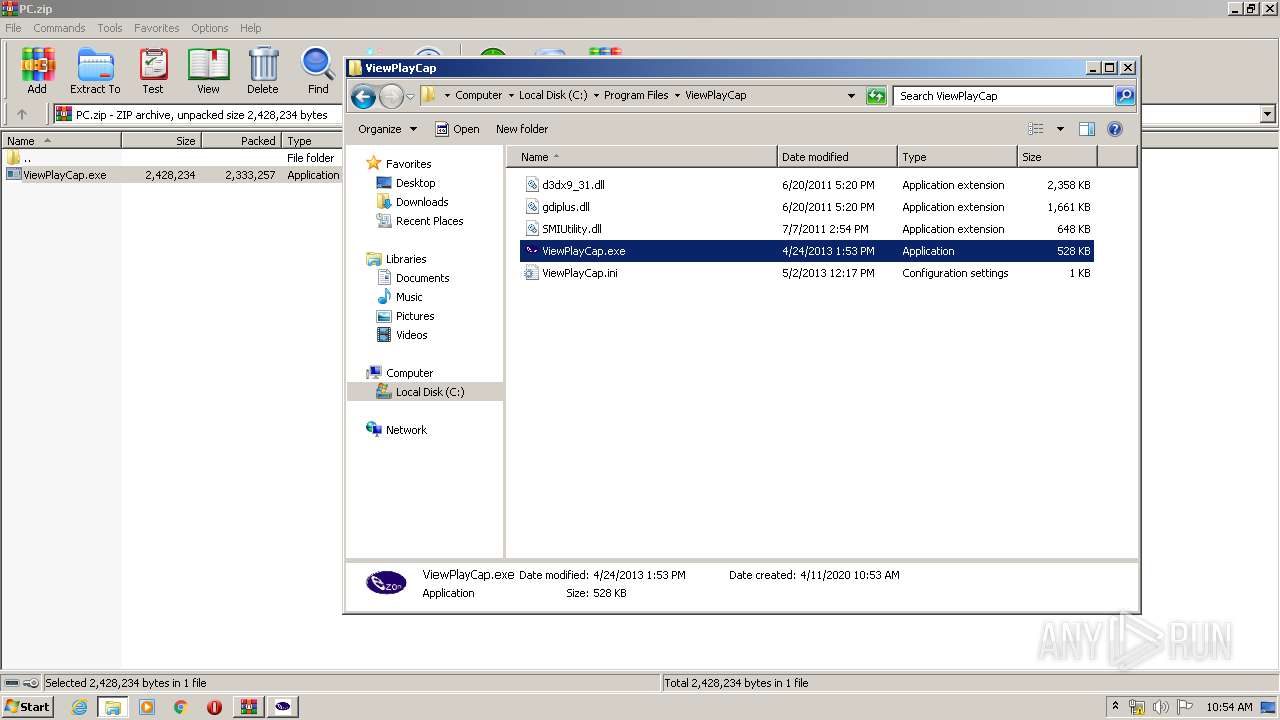
Task: Click the search magnifier in ViewPlayCap window
Action: (x=1125, y=96)
